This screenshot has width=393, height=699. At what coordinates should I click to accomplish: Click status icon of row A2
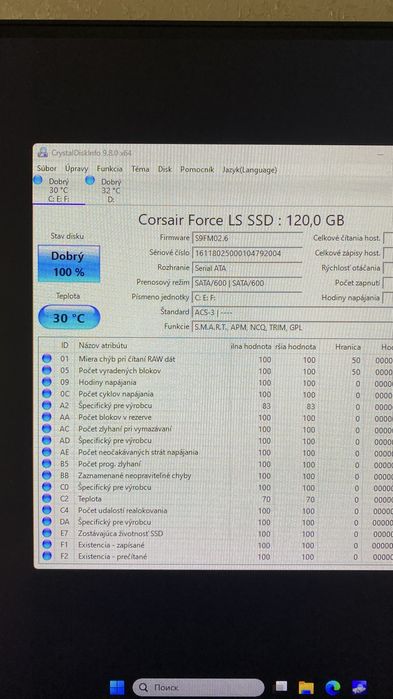coord(47,405)
